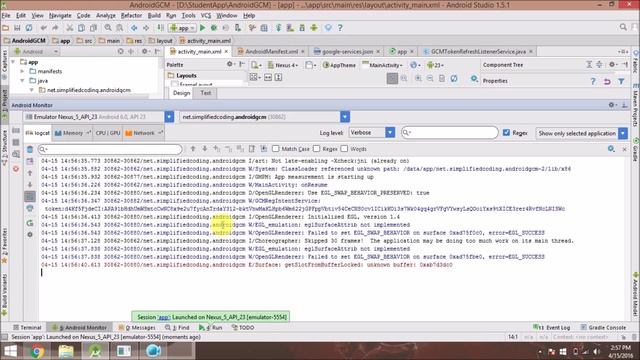Click the Make Project build icon
This screenshot has width=640, height=360.
tap(160, 28)
